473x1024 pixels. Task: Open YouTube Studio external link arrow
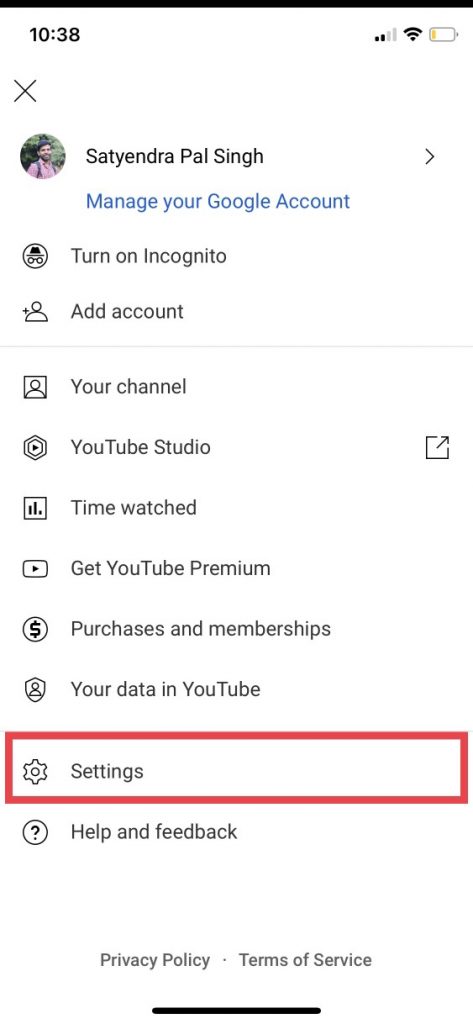437,447
